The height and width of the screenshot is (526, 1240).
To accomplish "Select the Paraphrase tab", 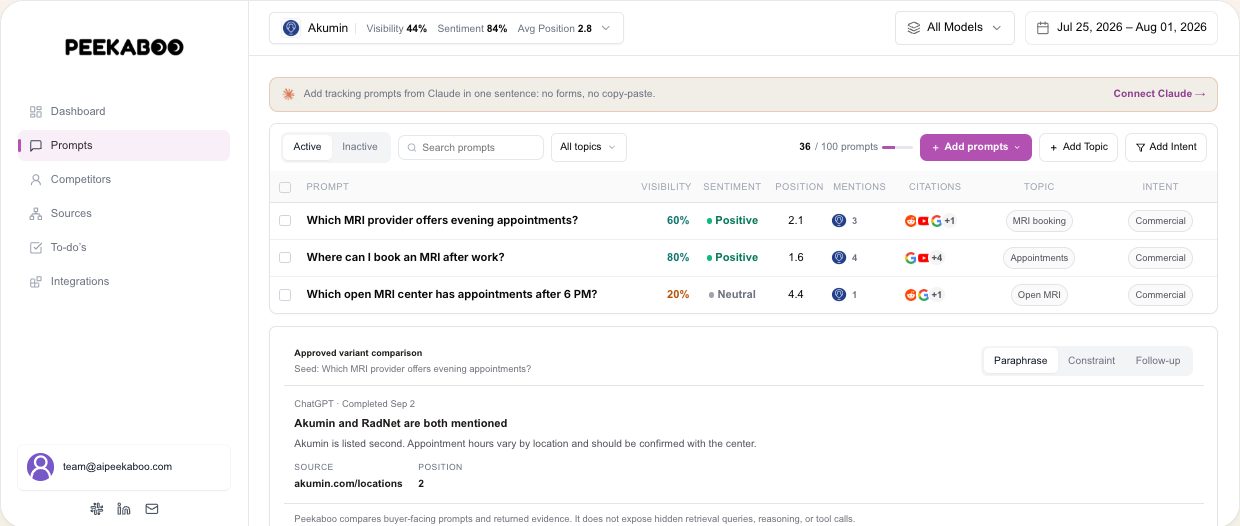I will [x=1020, y=361].
